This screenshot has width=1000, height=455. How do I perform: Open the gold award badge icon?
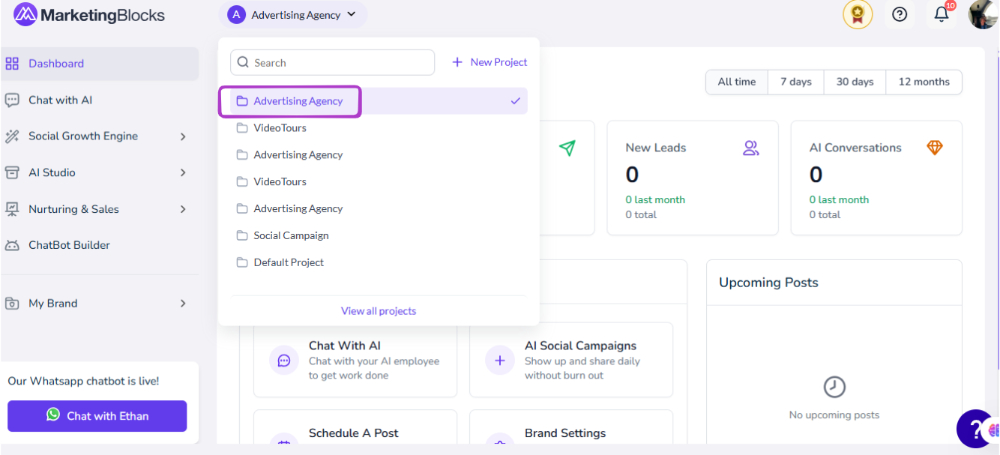click(x=857, y=14)
